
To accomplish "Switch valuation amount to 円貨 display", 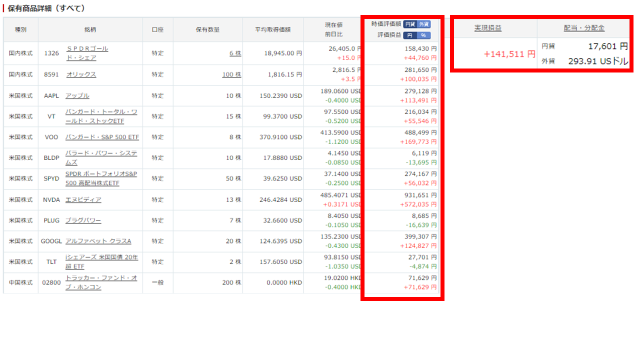I will coord(410,24).
